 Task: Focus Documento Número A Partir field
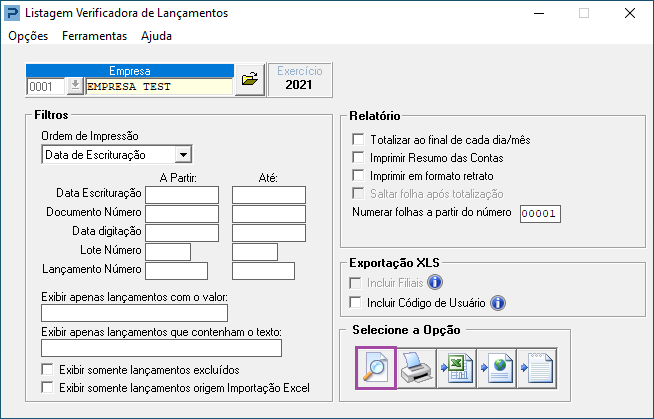point(182,214)
